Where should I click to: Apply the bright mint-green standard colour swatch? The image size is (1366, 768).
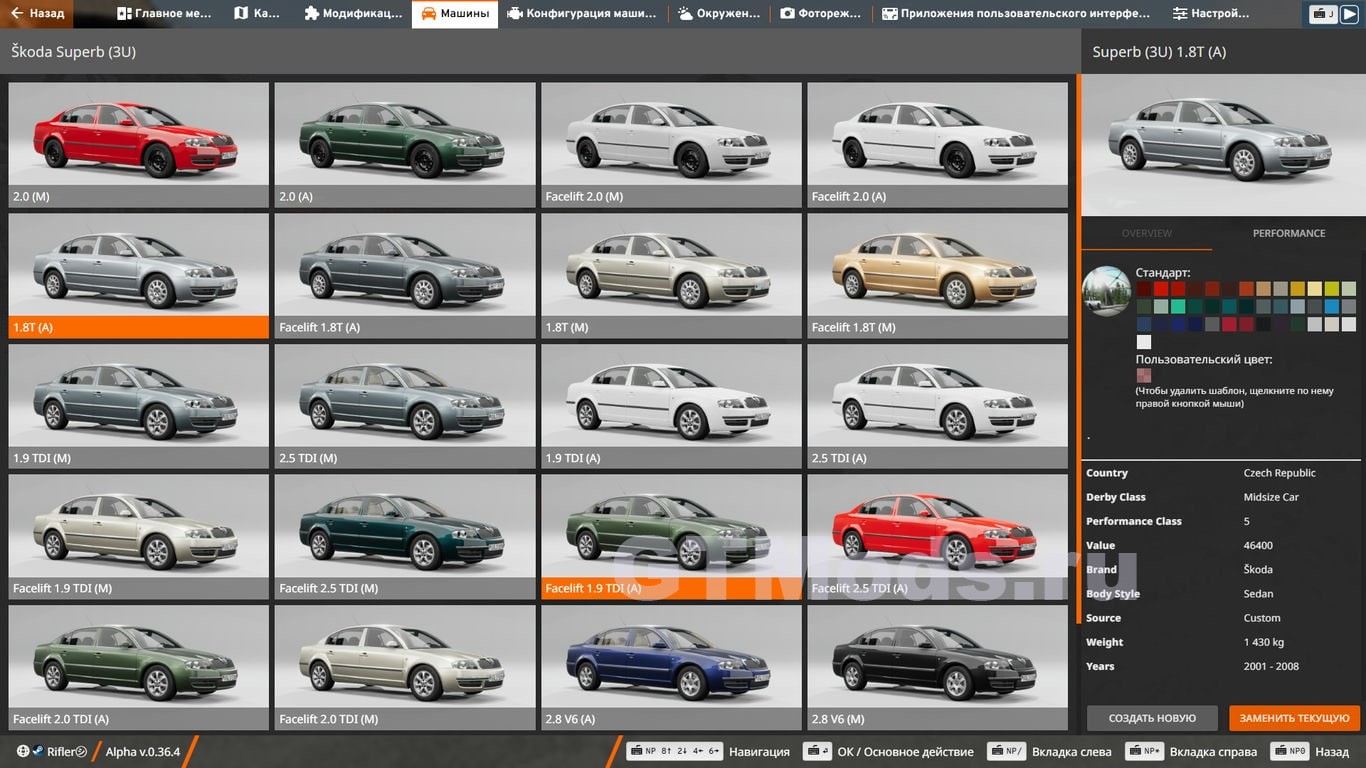coord(1178,307)
